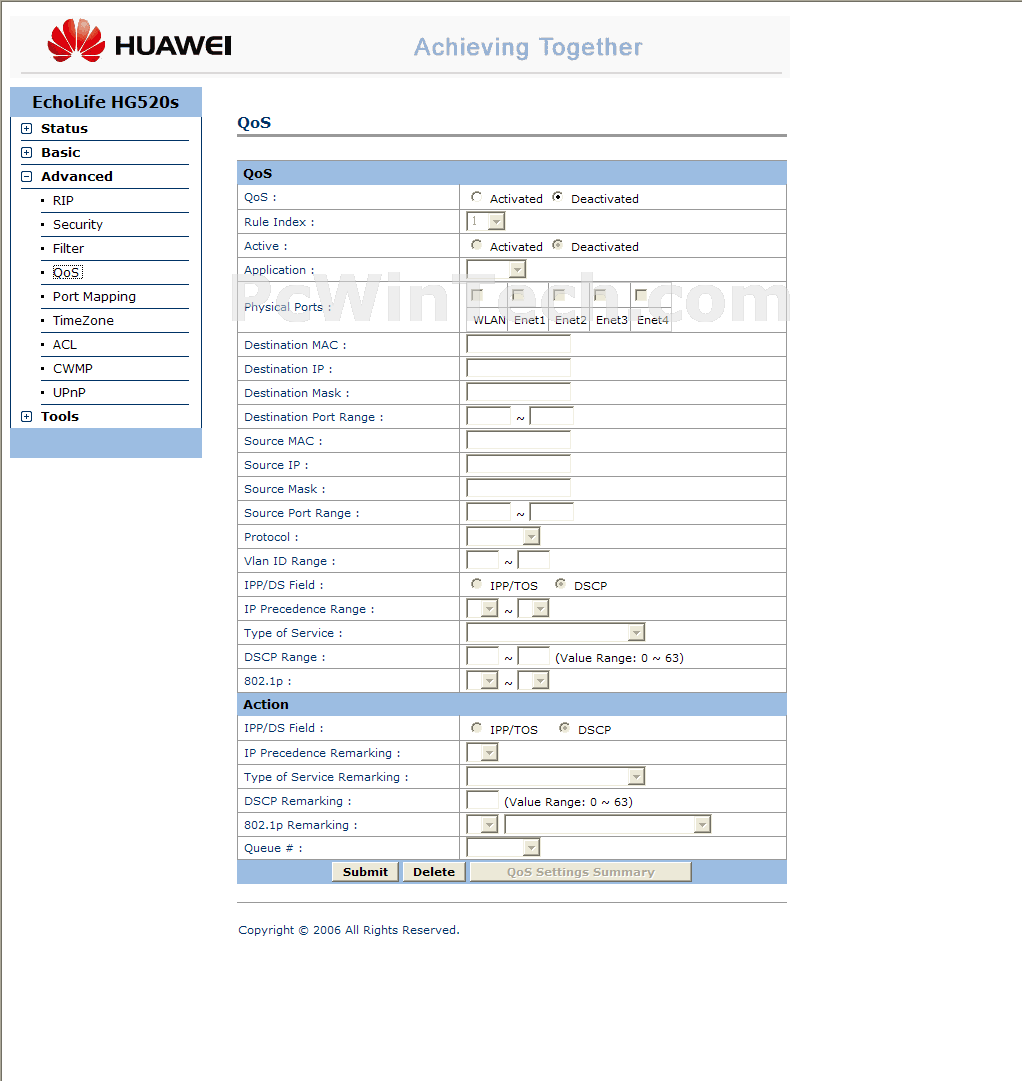Open the Type of Service dropdown
The width and height of the screenshot is (1022, 1081).
click(556, 632)
